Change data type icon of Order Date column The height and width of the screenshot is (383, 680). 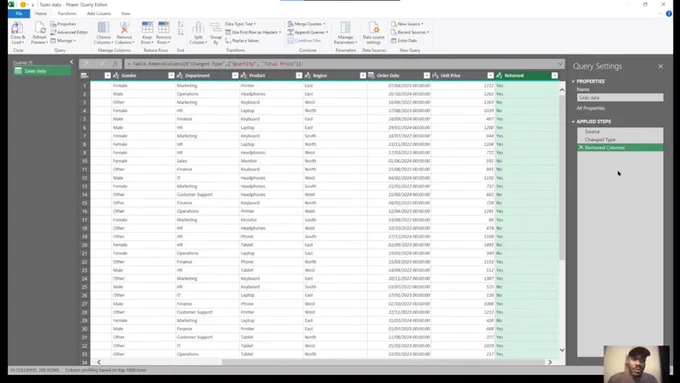(x=371, y=75)
